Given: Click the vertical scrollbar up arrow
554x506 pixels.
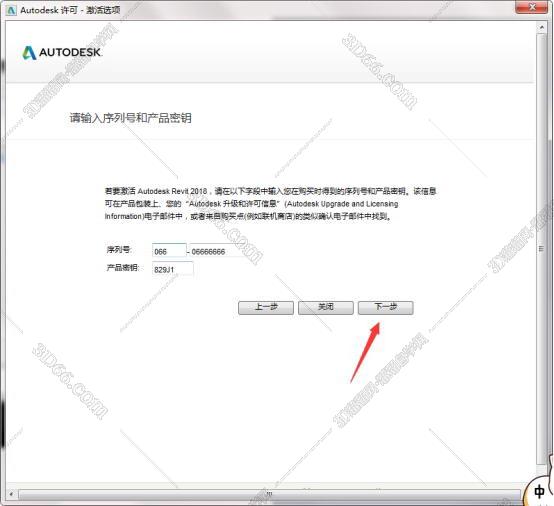Looking at the screenshot, I should point(542,27).
